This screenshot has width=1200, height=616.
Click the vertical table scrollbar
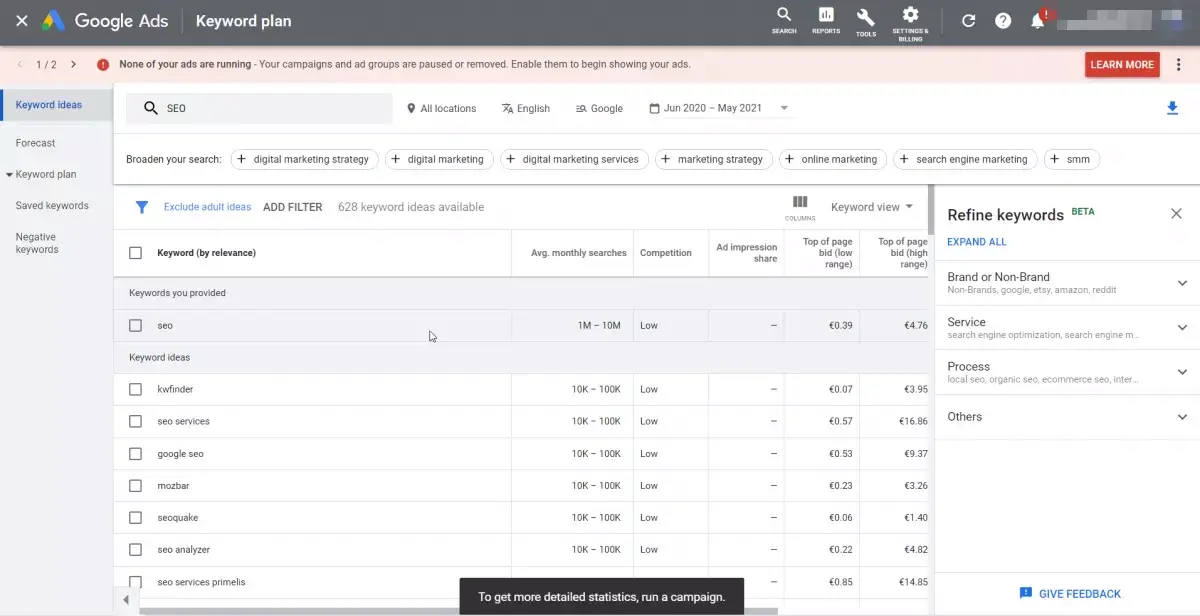[x=931, y=209]
